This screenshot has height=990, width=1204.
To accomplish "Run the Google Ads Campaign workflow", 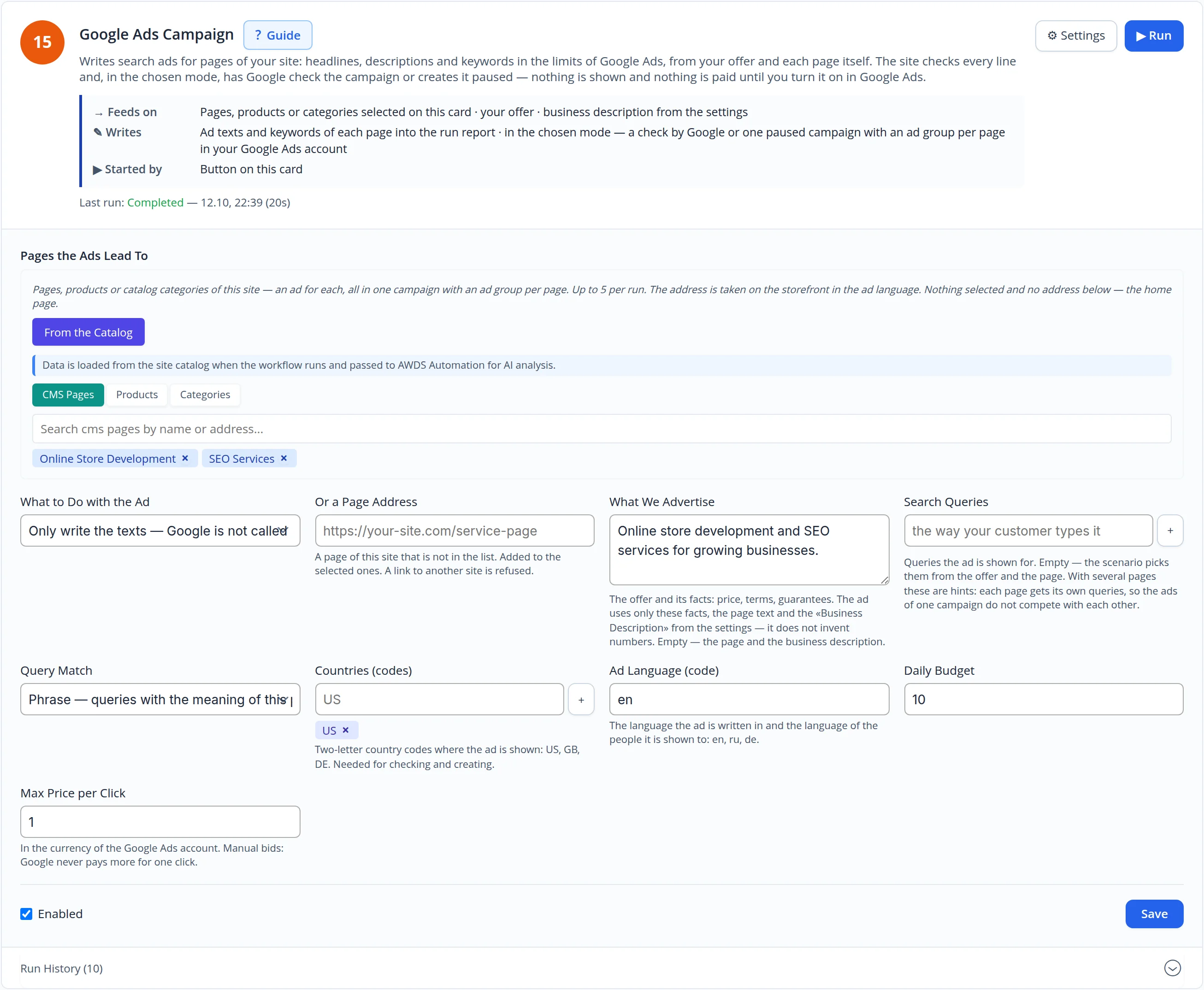I will [1154, 35].
